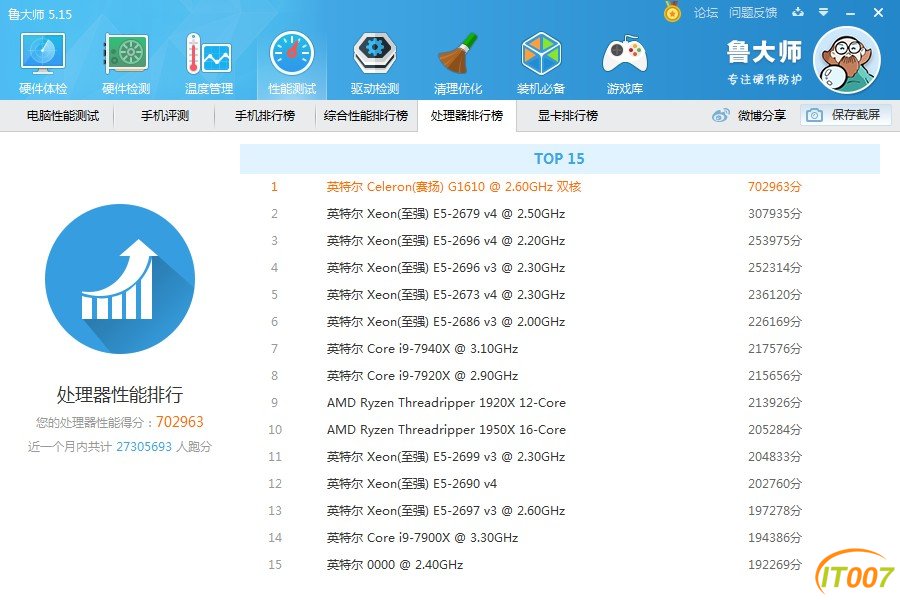Select the 处理器排行榜 tab
Viewport: 900px width, 600px height.
(467, 115)
